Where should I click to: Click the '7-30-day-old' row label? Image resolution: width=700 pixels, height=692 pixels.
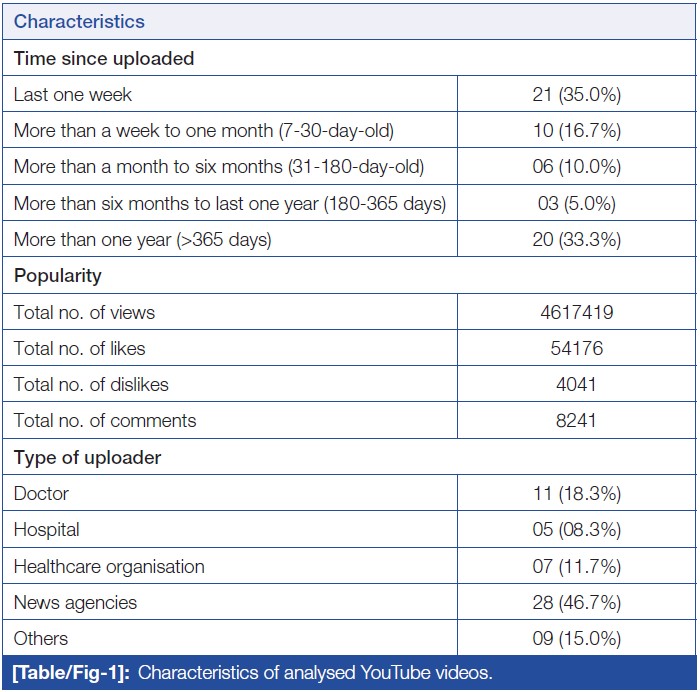click(x=204, y=131)
